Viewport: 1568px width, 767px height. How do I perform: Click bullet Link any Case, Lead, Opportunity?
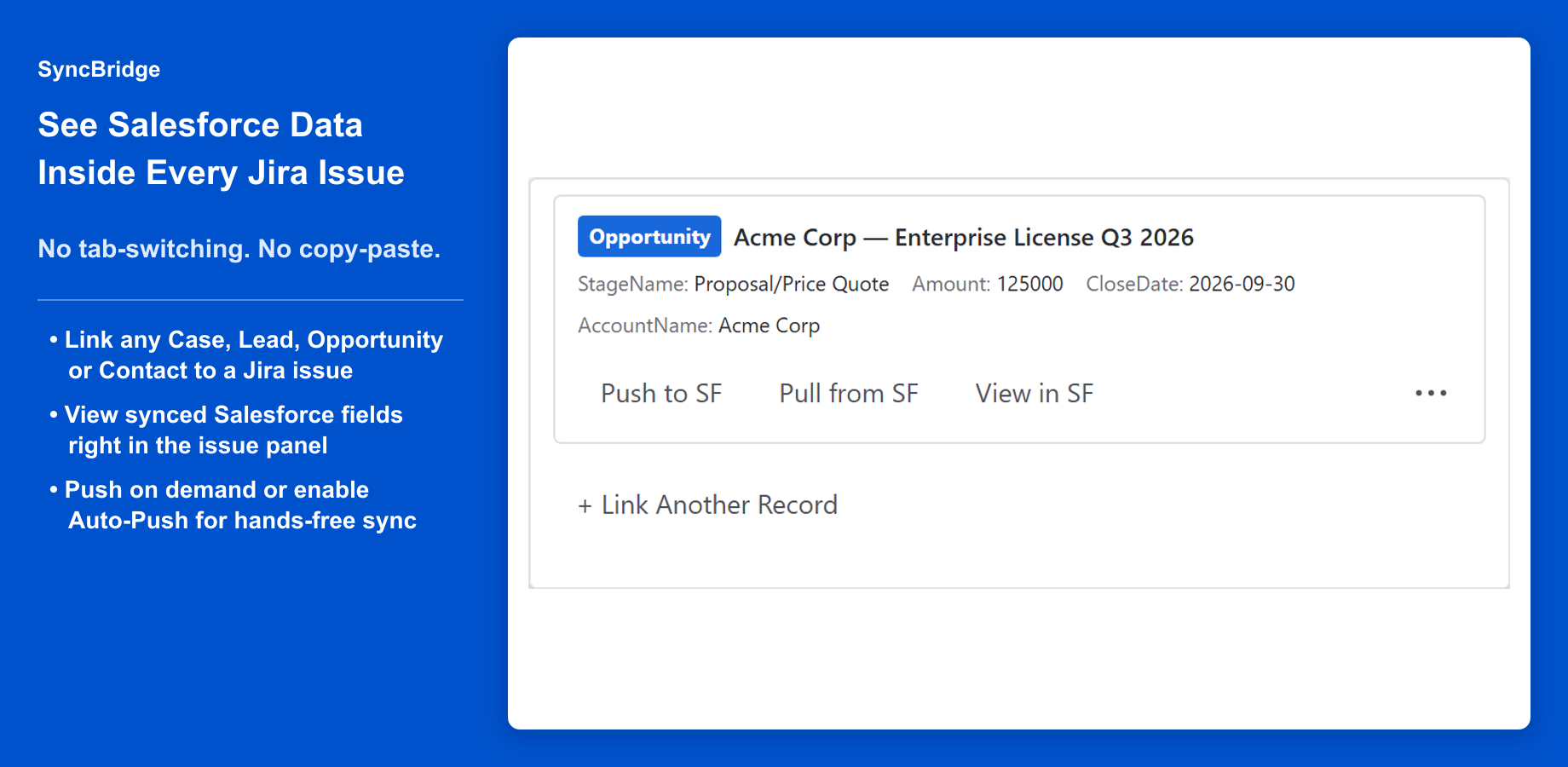tap(254, 339)
